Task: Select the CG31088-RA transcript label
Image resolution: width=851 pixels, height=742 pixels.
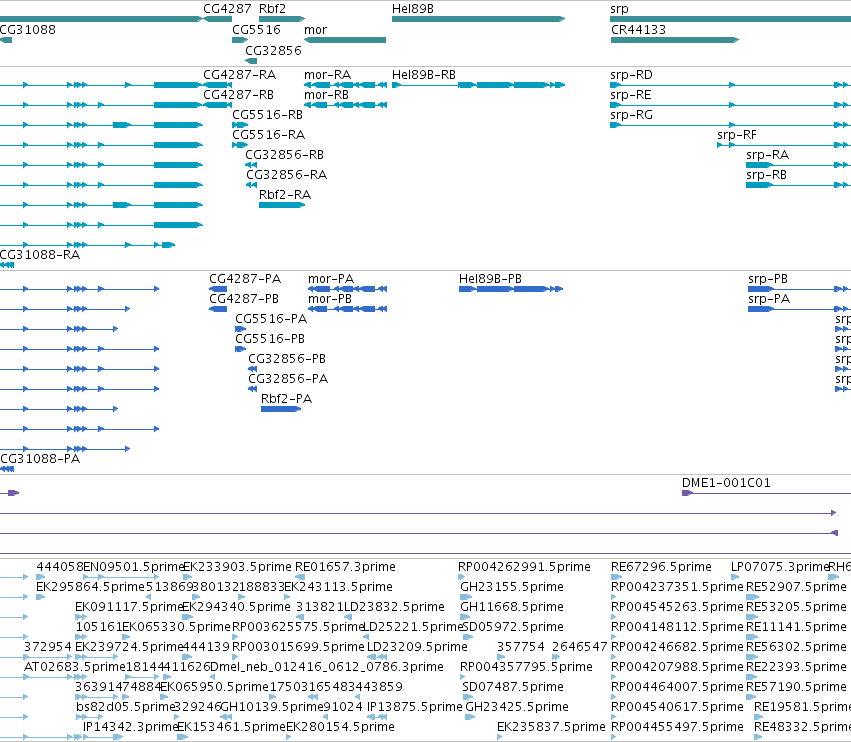Action: (40, 255)
